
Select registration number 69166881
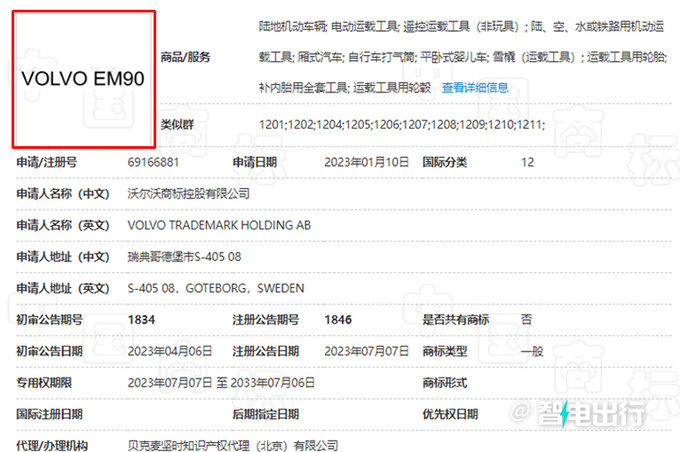pos(153,163)
